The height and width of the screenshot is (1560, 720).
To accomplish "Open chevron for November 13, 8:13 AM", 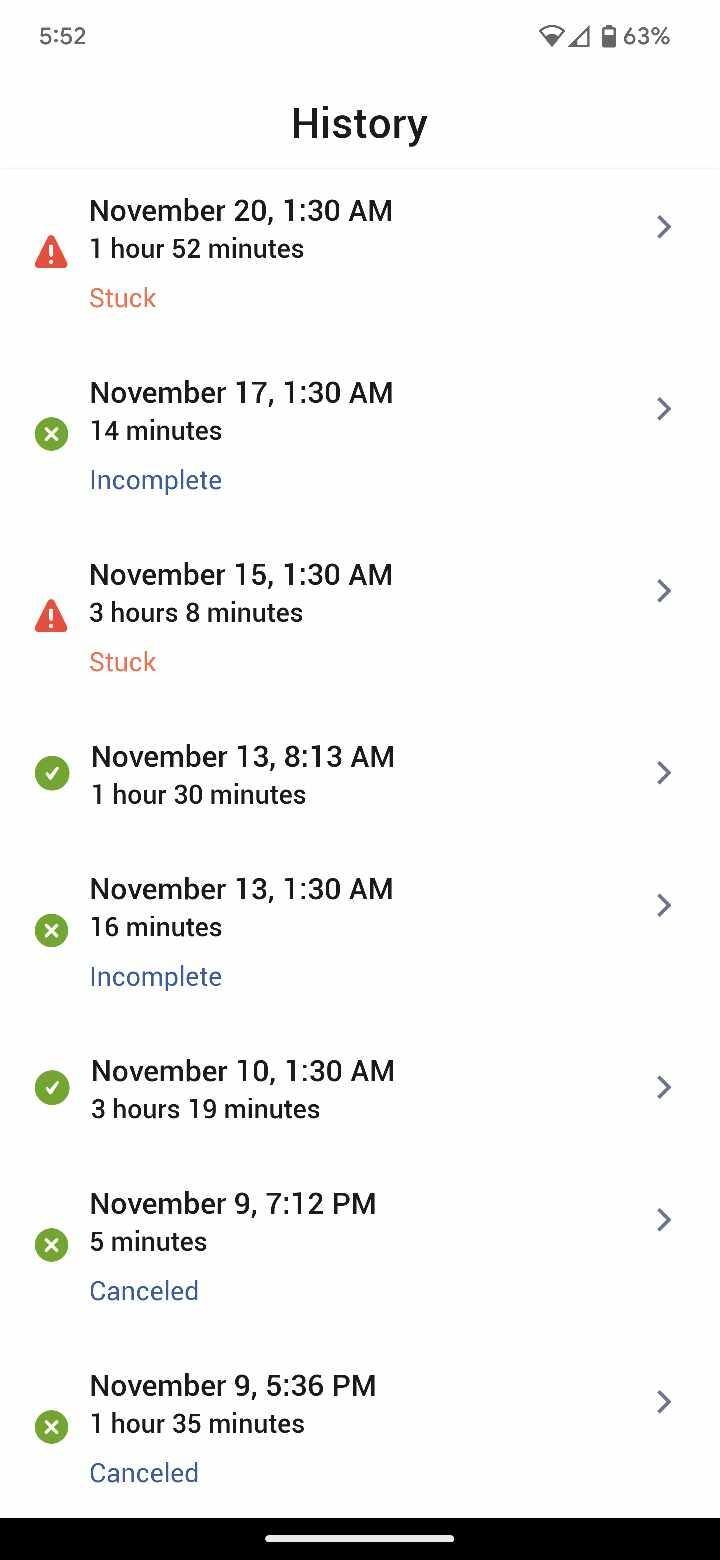I will [663, 773].
